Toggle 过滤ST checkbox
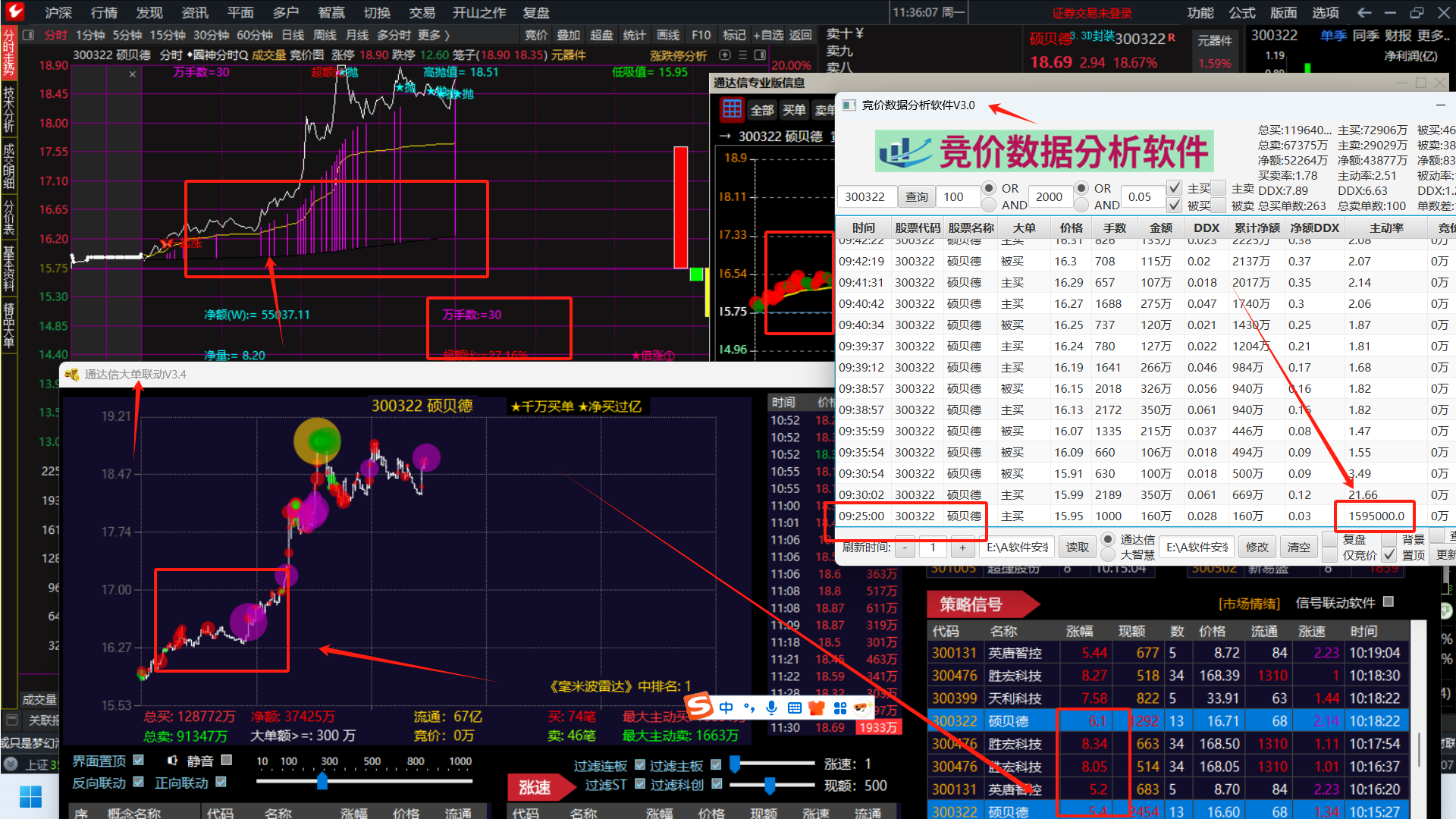The image size is (1456, 819). pyautogui.click(x=640, y=784)
